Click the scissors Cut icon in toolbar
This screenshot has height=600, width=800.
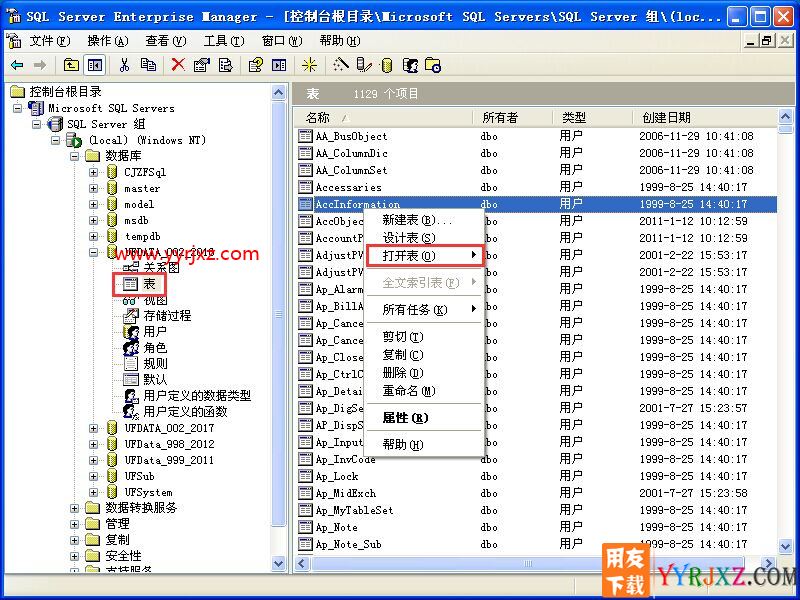[x=124, y=65]
